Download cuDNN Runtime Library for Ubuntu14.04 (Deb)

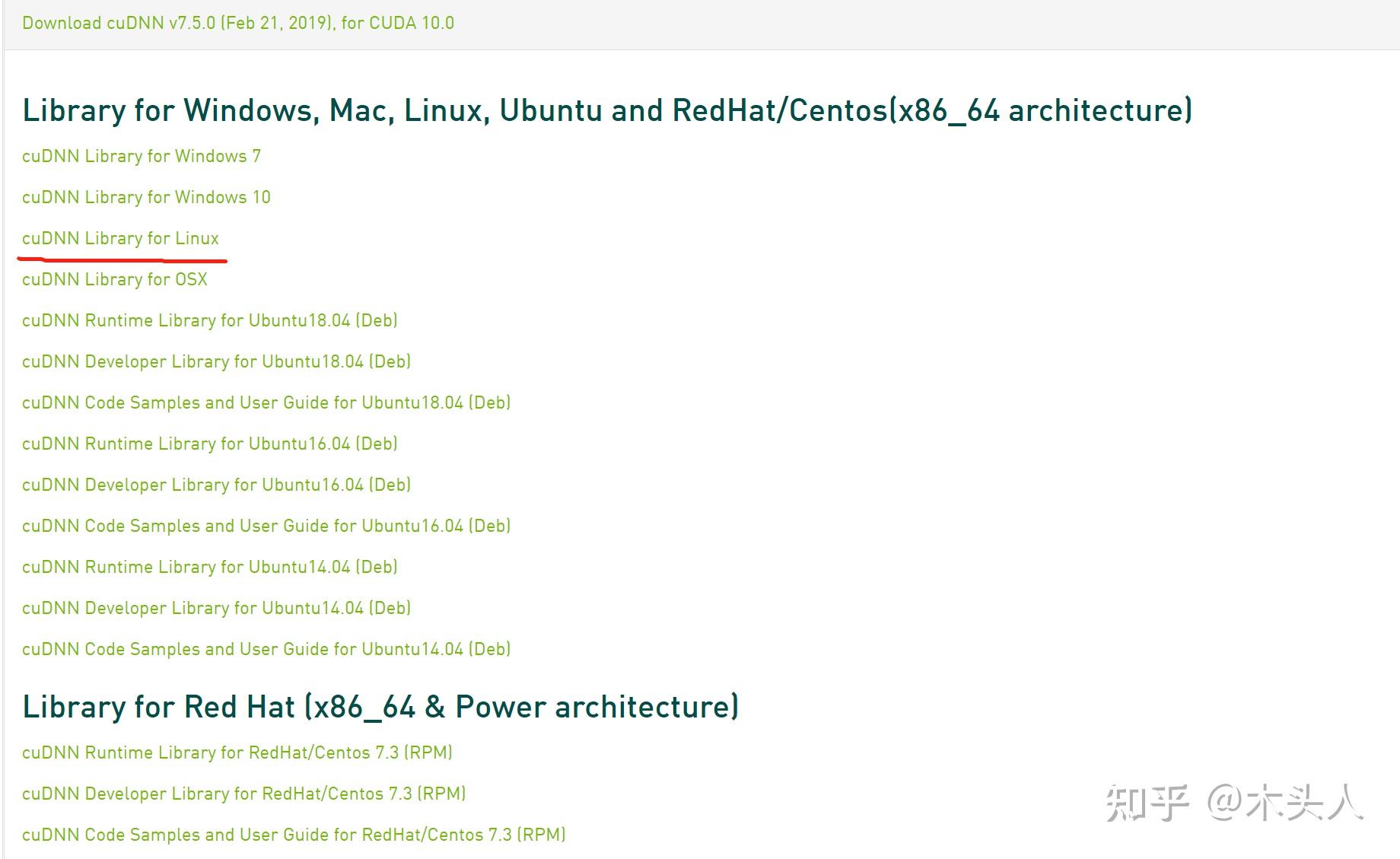coord(210,567)
